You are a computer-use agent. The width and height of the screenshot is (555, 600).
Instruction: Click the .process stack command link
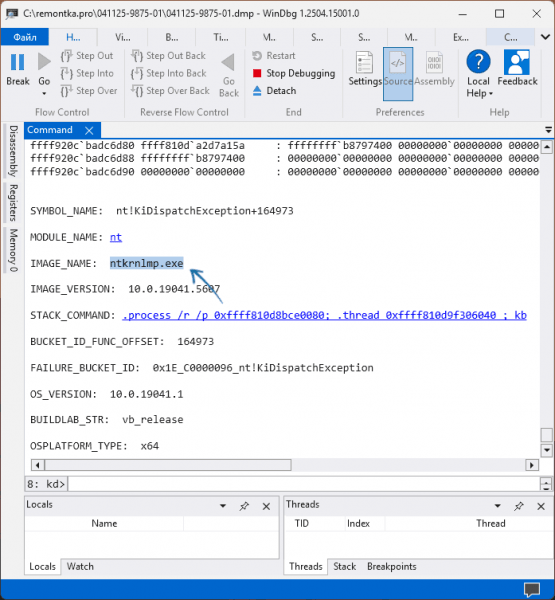324,315
